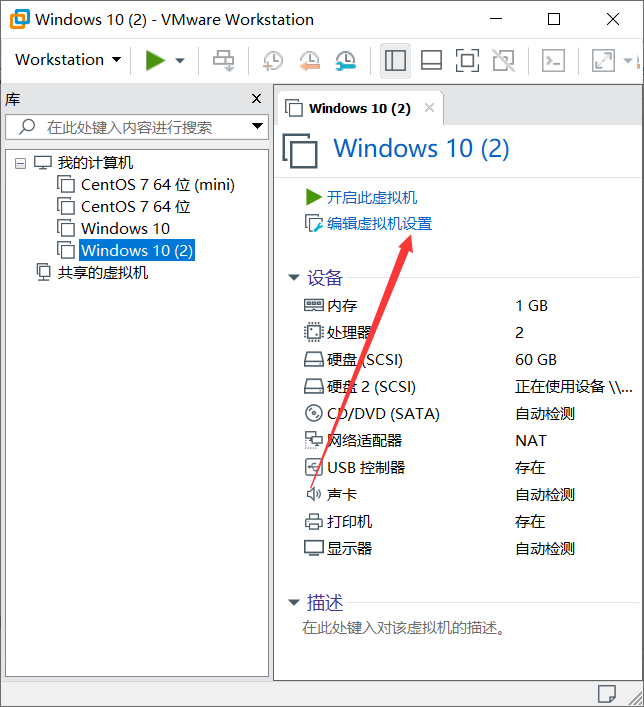Screen dimensions: 644x707
Task: Click the library search input field
Action: click(135, 127)
